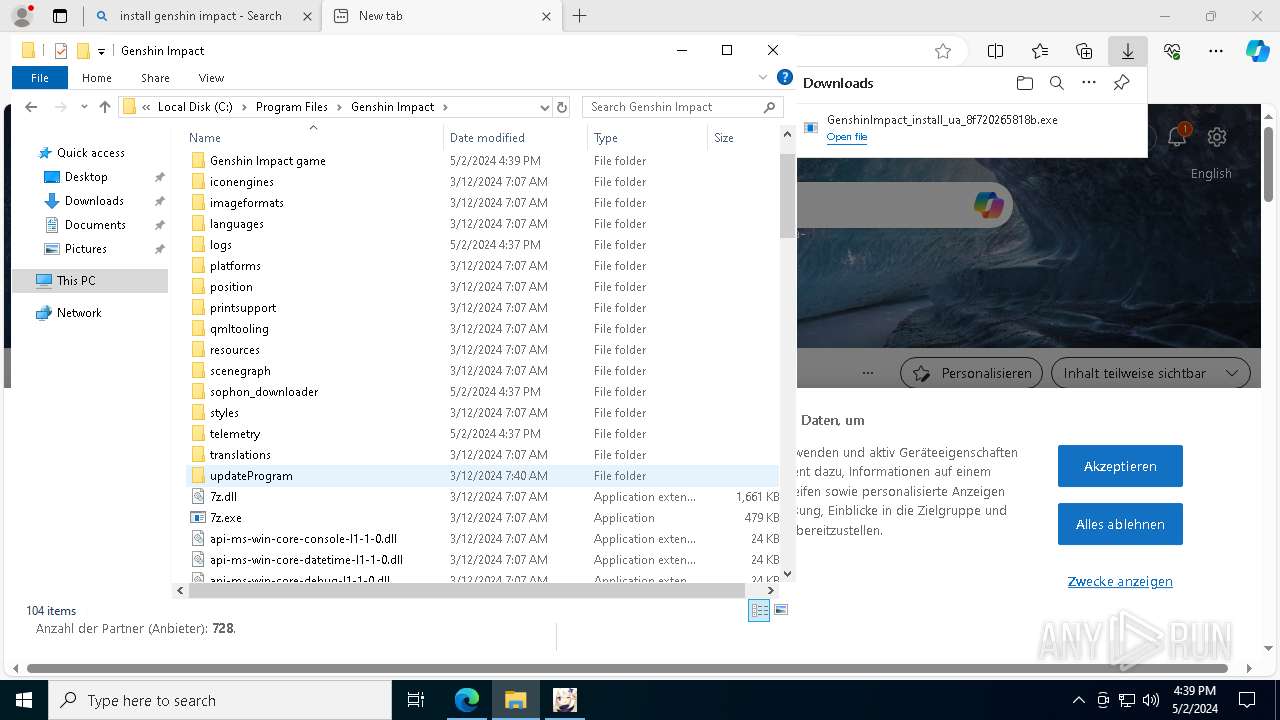Open Copilot sidebar icon
Viewport: 1280px width, 720px height.
coord(1258,51)
